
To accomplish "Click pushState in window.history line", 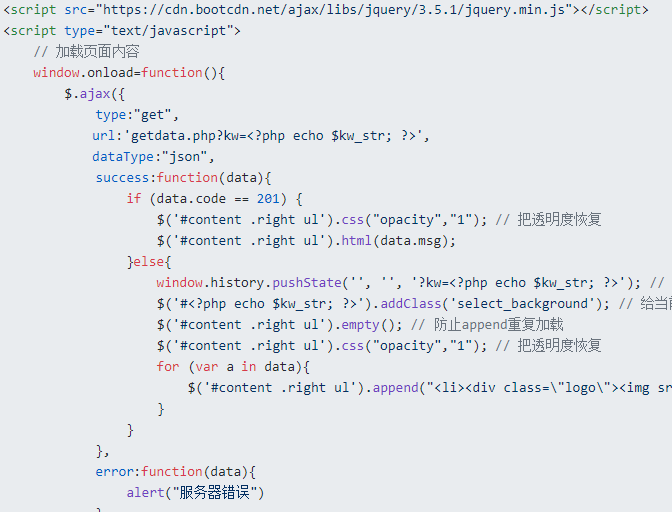I will (307, 282).
